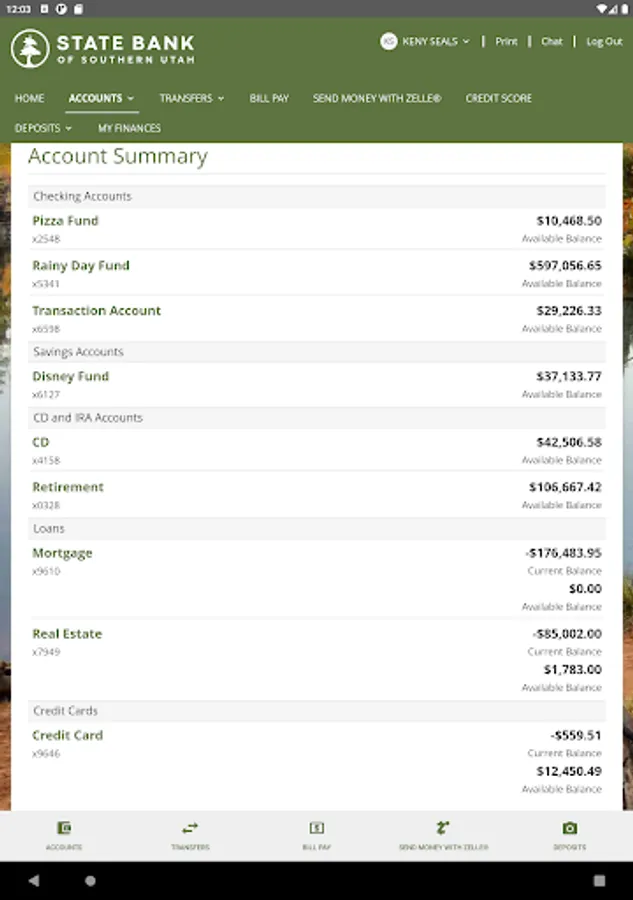Screen dimensions: 633x900
Task: Tap the Deposits camera icon
Action: tap(570, 828)
